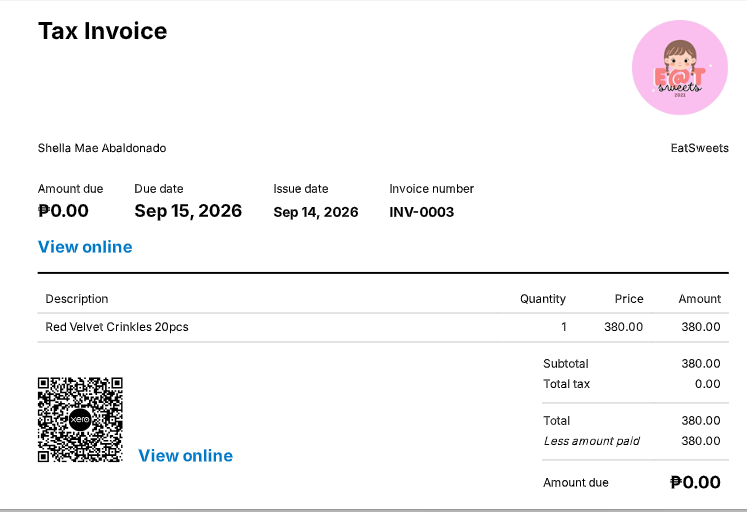Click the Due date label
Screen dimensions: 747x512
tap(159, 189)
